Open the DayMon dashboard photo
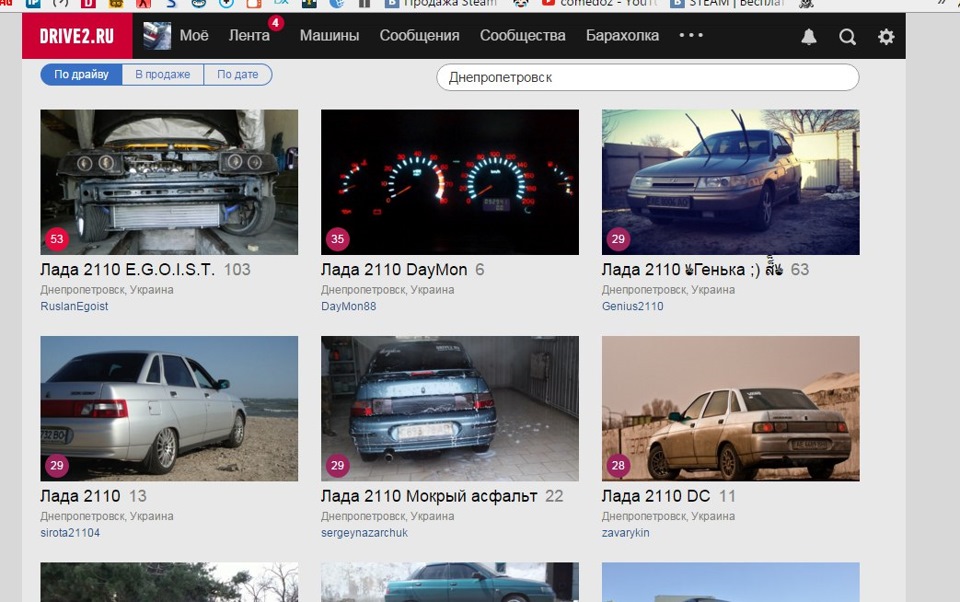 click(450, 182)
